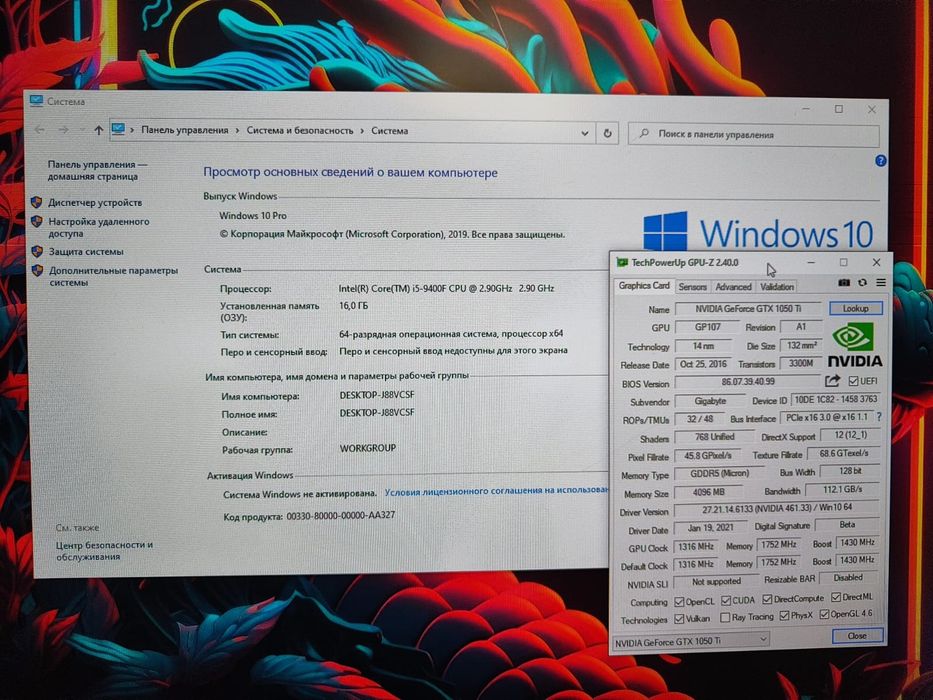
Task: Toggle the DirectML checkbox
Action: [835, 597]
